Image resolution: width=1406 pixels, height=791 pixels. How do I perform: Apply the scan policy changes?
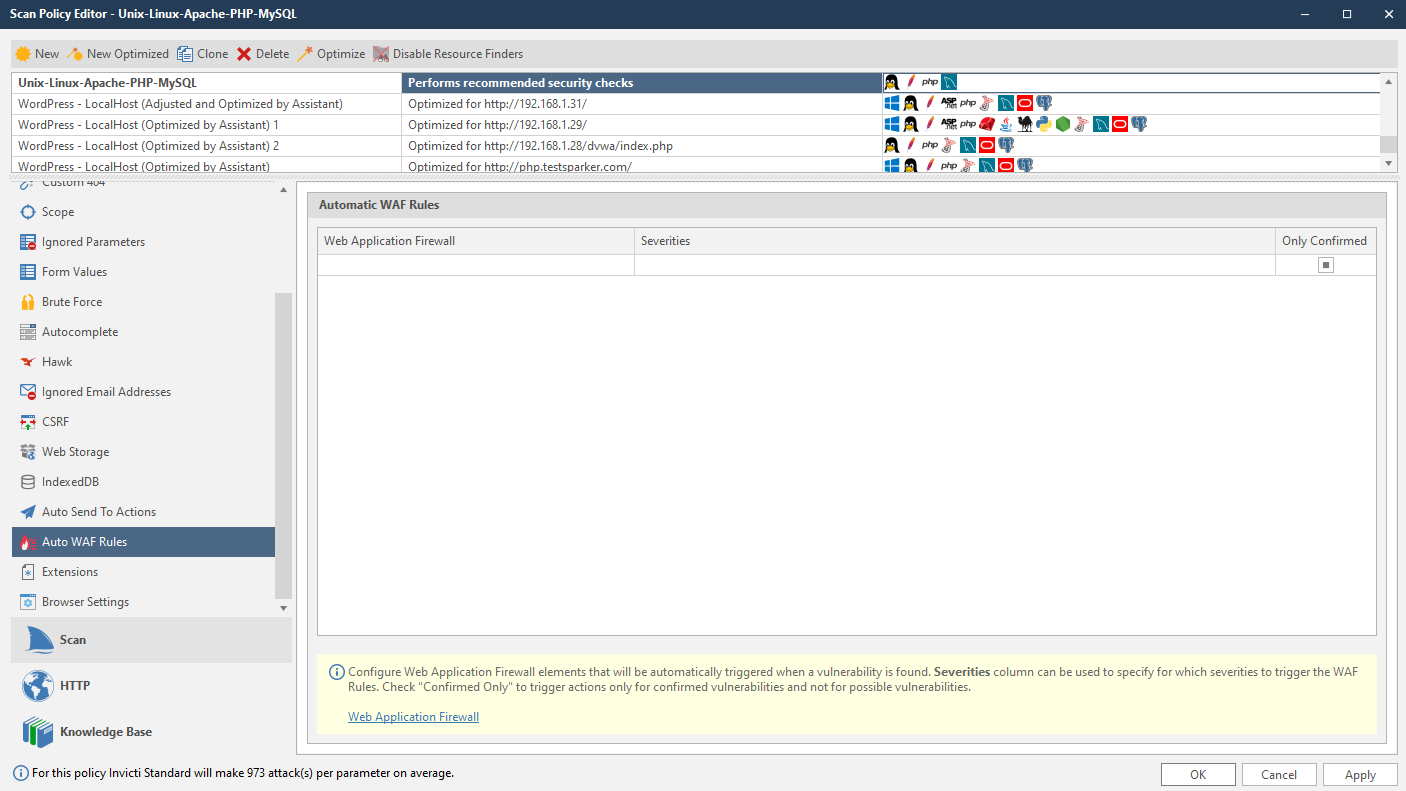point(1360,773)
